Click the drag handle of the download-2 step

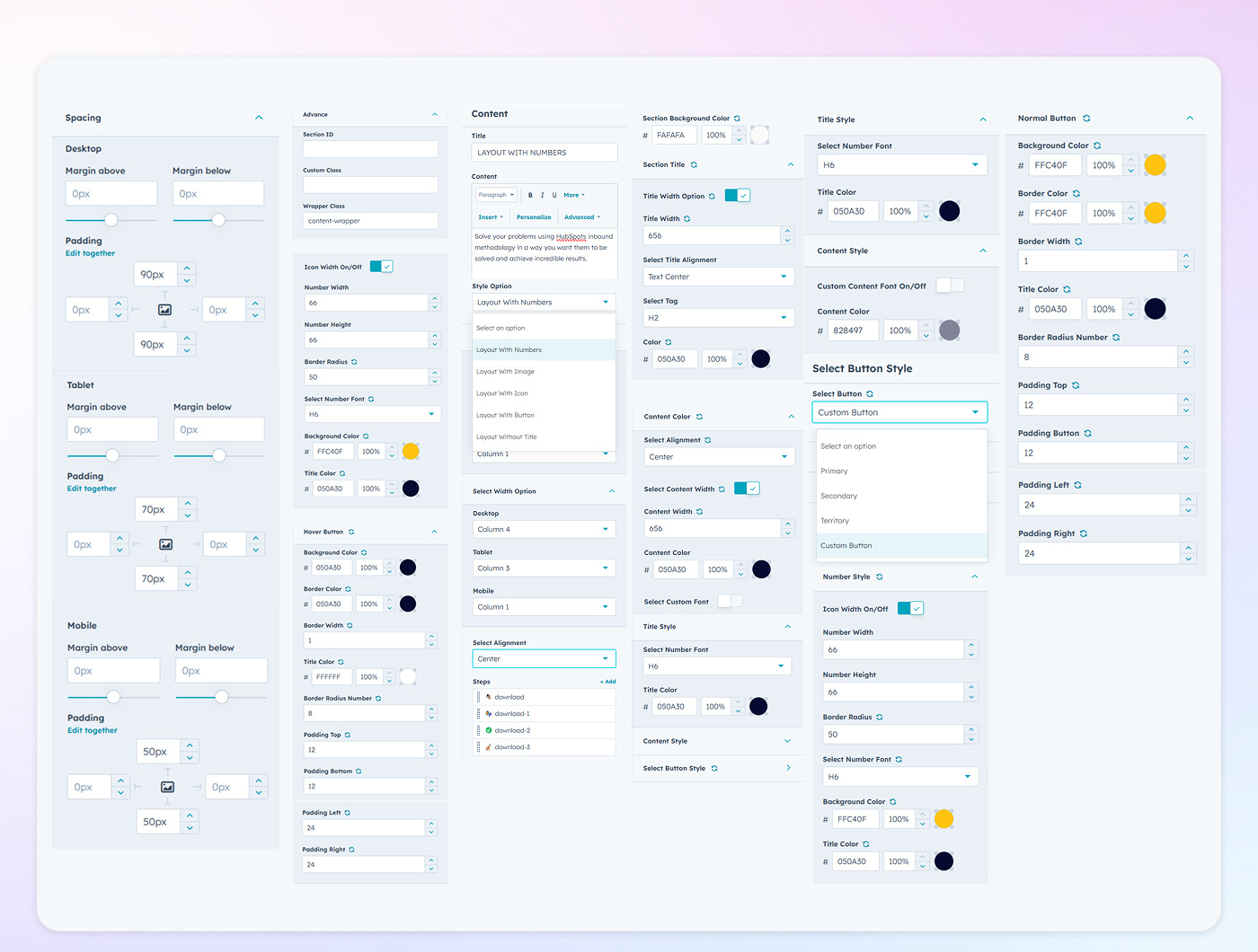pyautogui.click(x=478, y=730)
